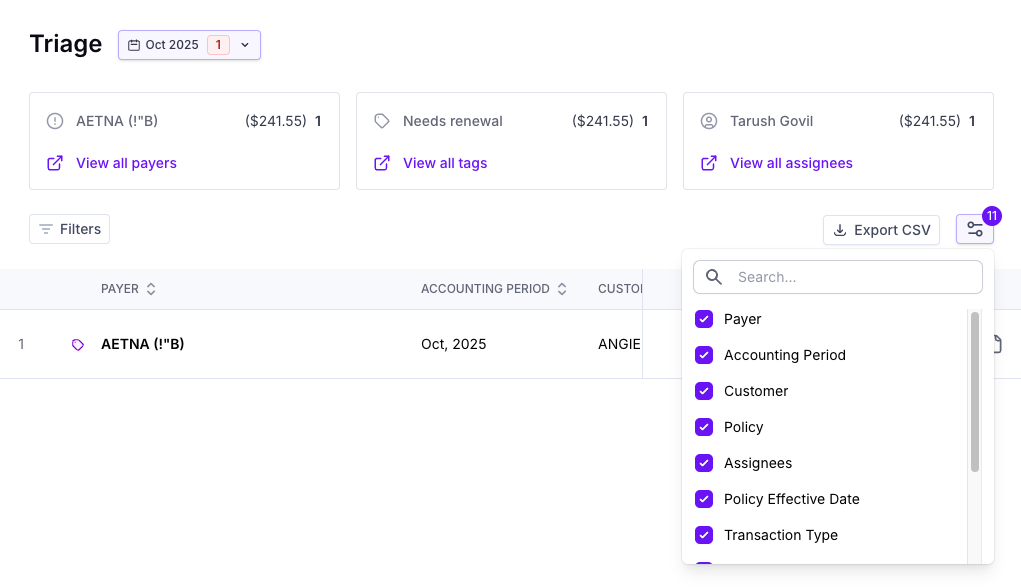
Task: Click the column picker scrollbar thumb
Action: [x=975, y=392]
